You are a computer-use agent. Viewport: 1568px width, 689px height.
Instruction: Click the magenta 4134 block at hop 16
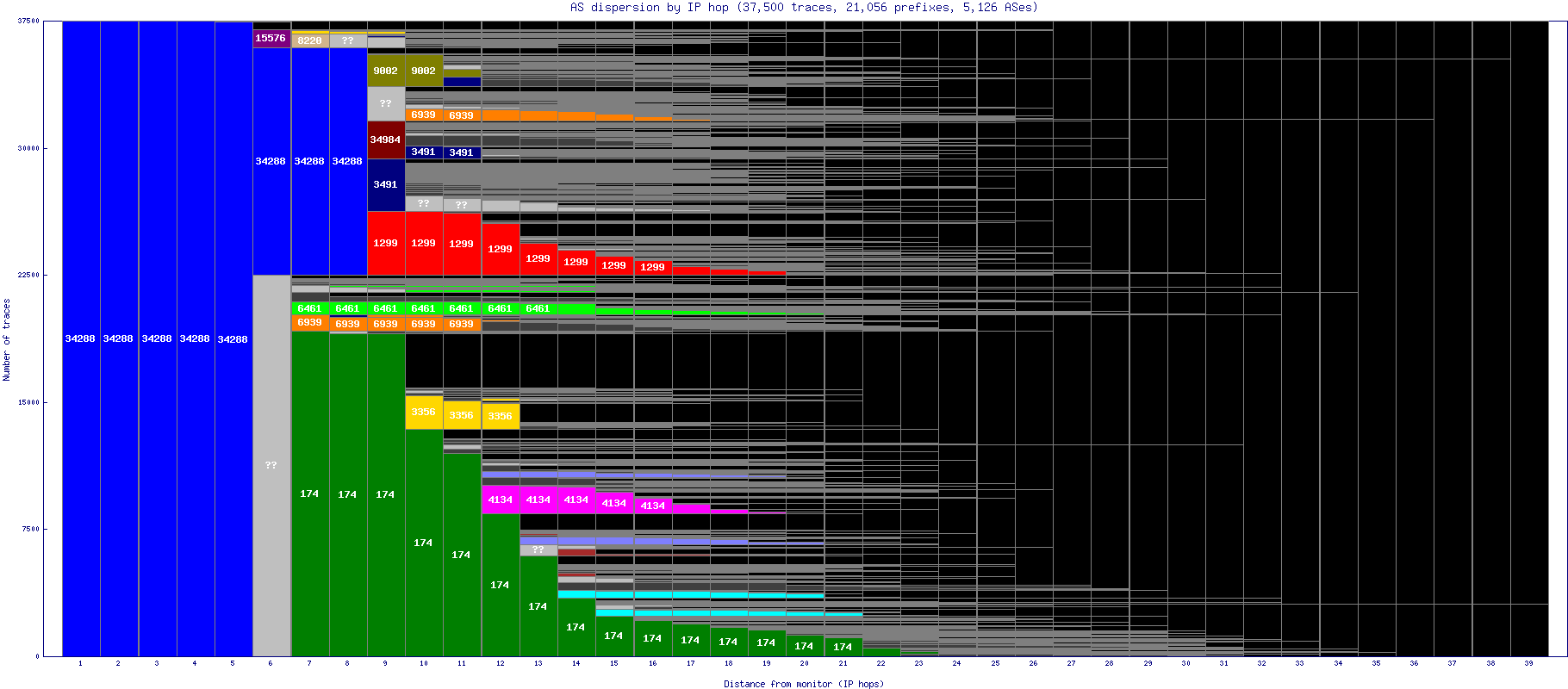[653, 506]
